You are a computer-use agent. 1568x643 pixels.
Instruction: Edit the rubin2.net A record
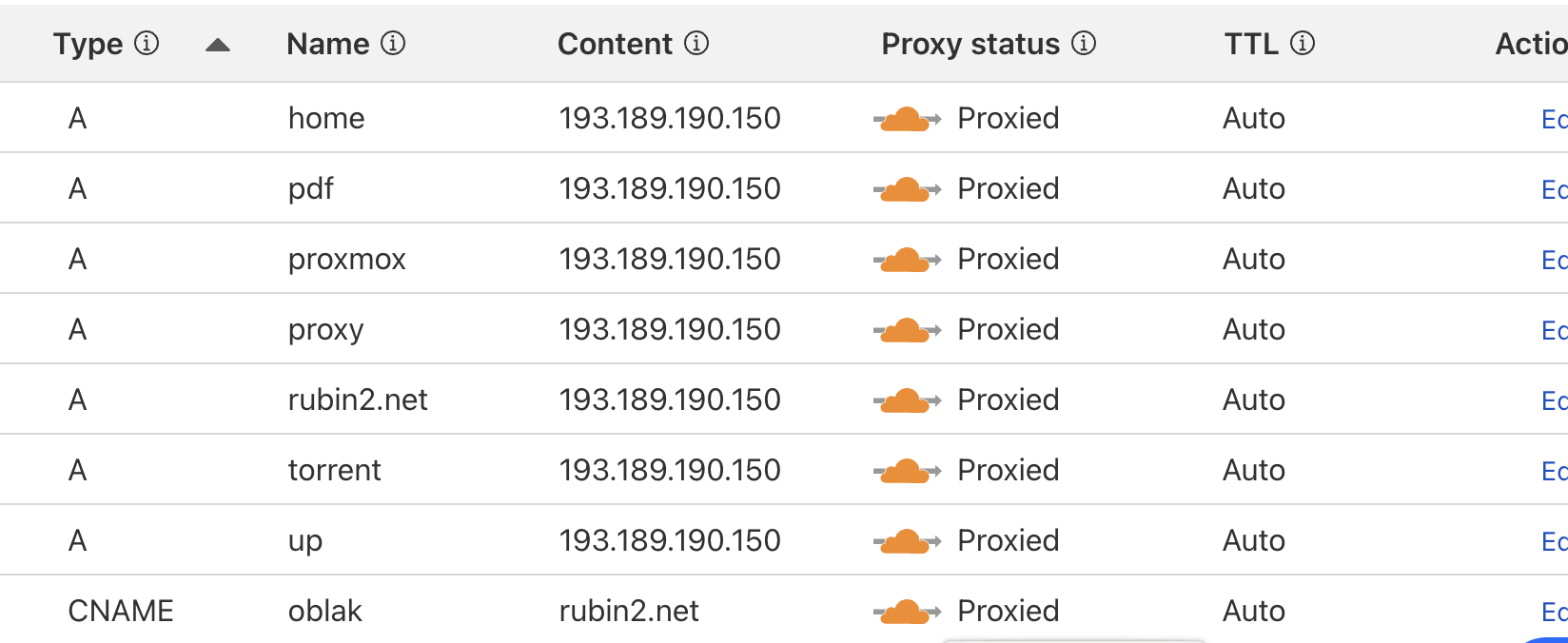point(1554,400)
